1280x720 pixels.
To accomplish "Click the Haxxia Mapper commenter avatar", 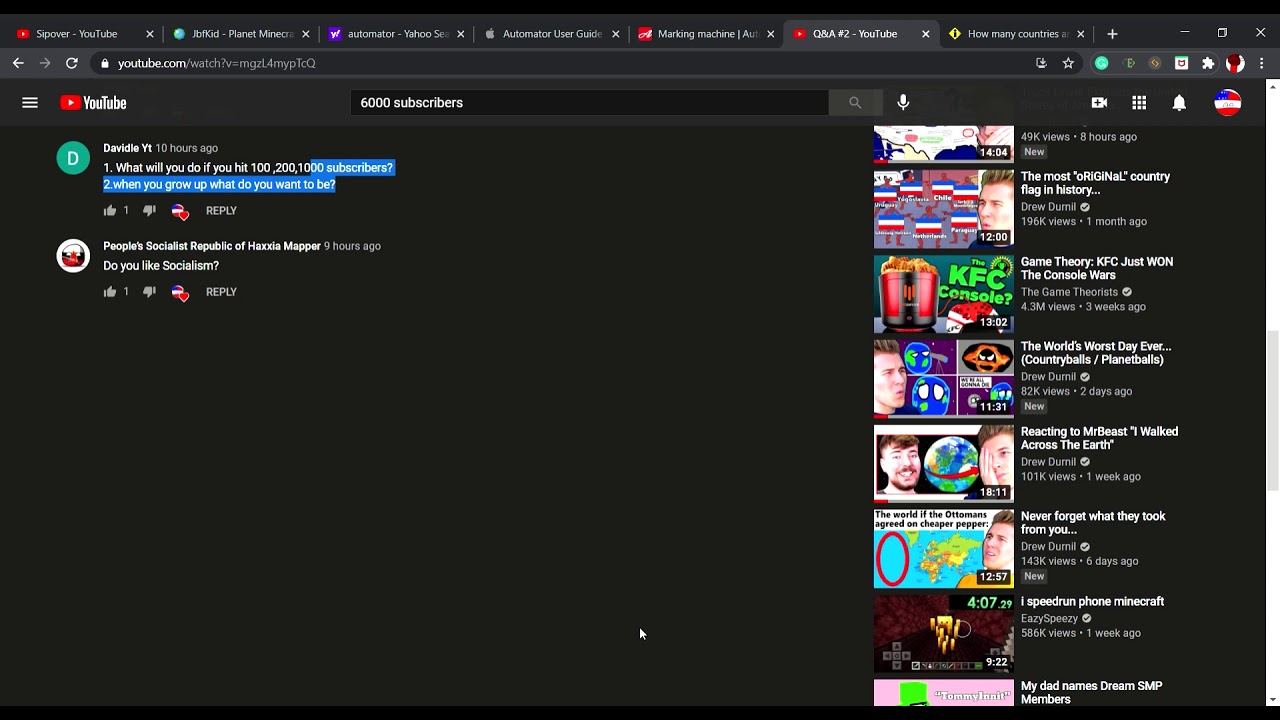I will click(x=73, y=256).
